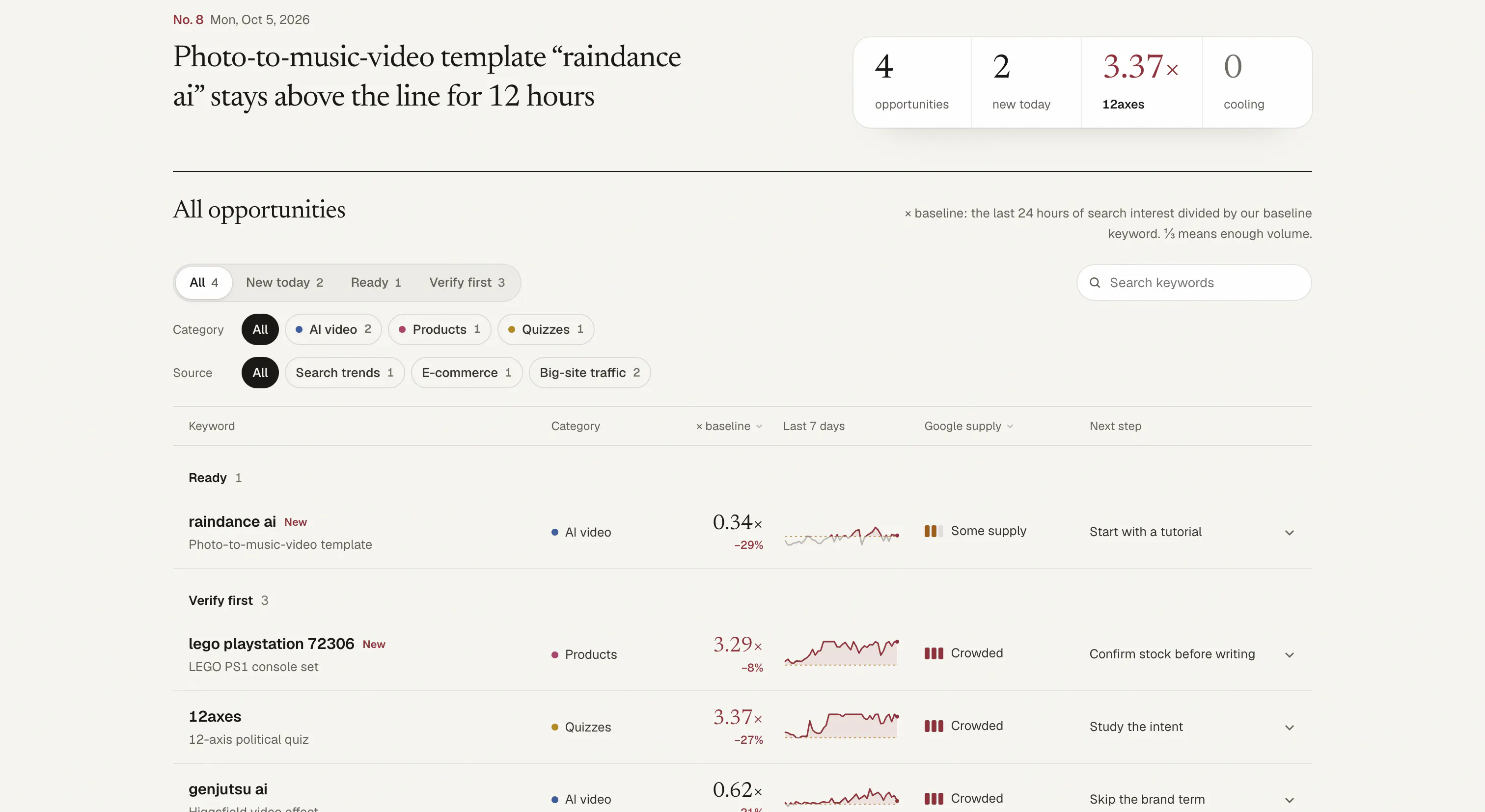
Task: Click 'Study the intent' next step
Action: click(x=1136, y=727)
